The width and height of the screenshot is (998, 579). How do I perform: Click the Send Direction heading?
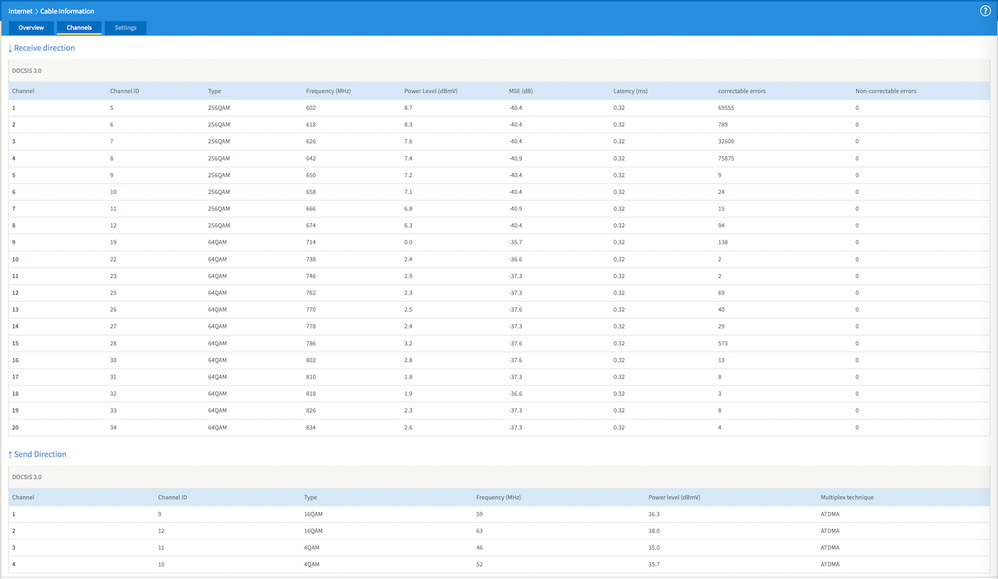[x=38, y=454]
